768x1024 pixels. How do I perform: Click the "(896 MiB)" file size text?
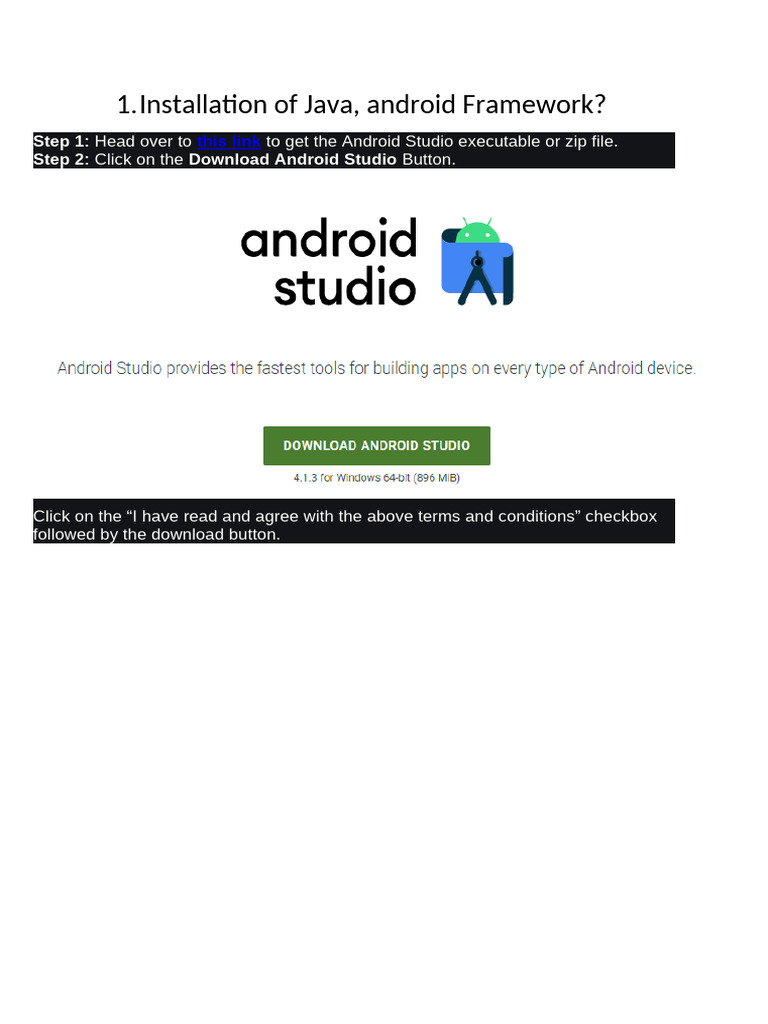[x=436, y=478]
